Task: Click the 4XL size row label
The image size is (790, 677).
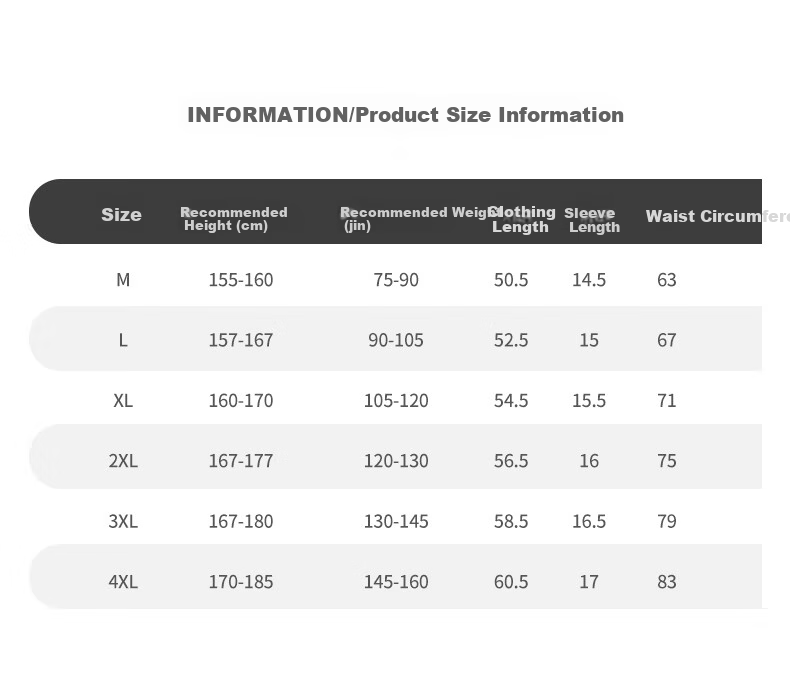Action: (123, 582)
